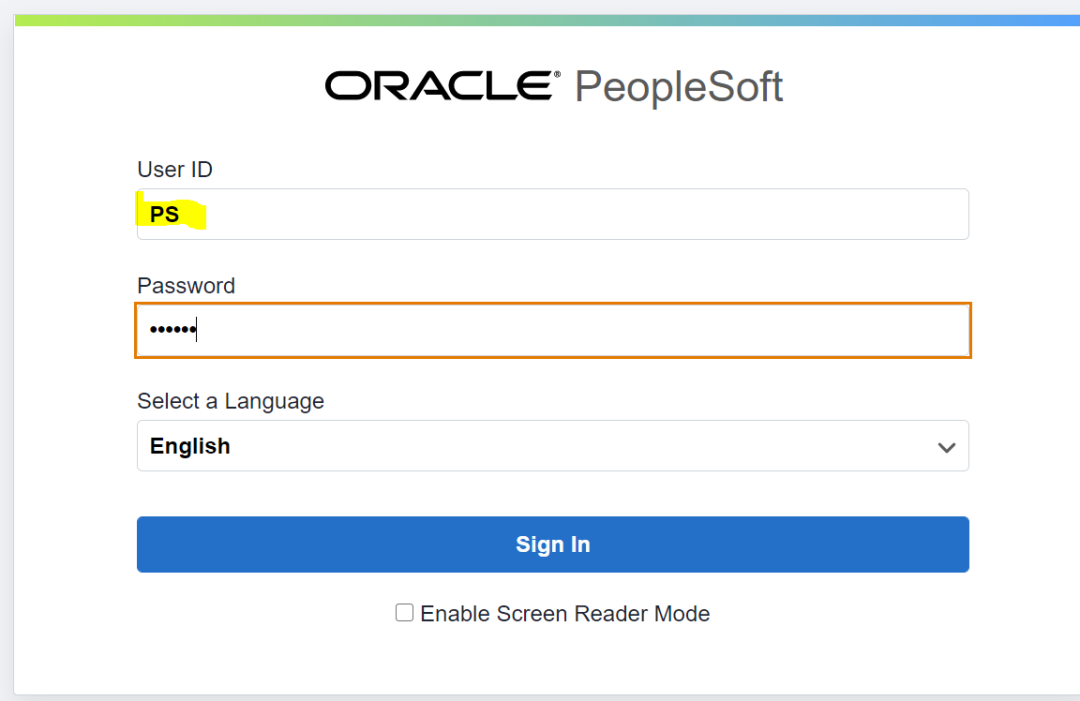Click the Oracle PeopleSoft logo
Image resolution: width=1080 pixels, height=701 pixels.
tap(554, 87)
